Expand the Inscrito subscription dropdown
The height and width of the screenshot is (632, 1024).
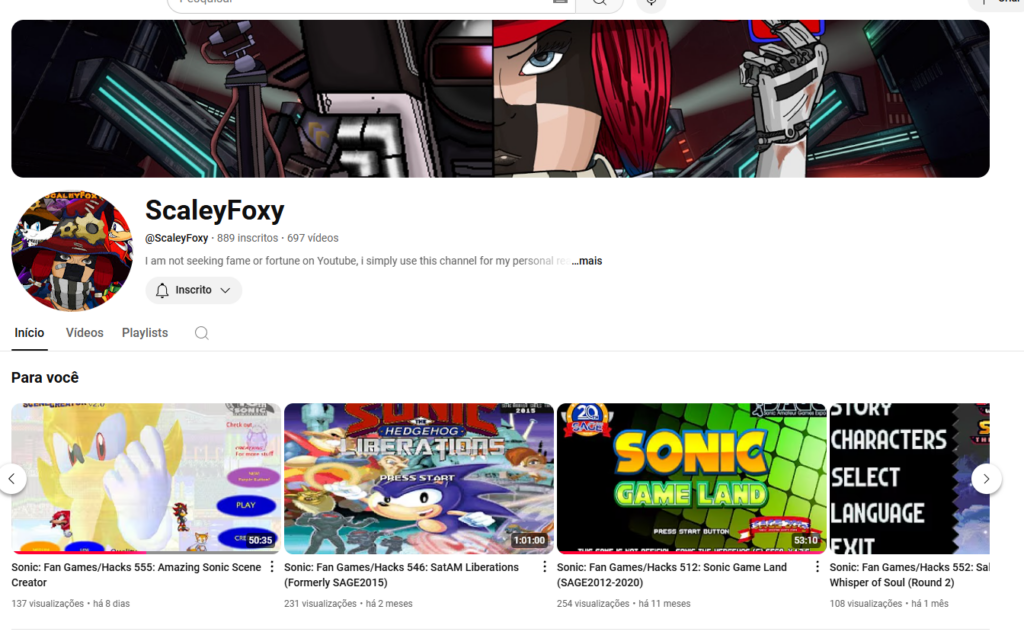(193, 290)
